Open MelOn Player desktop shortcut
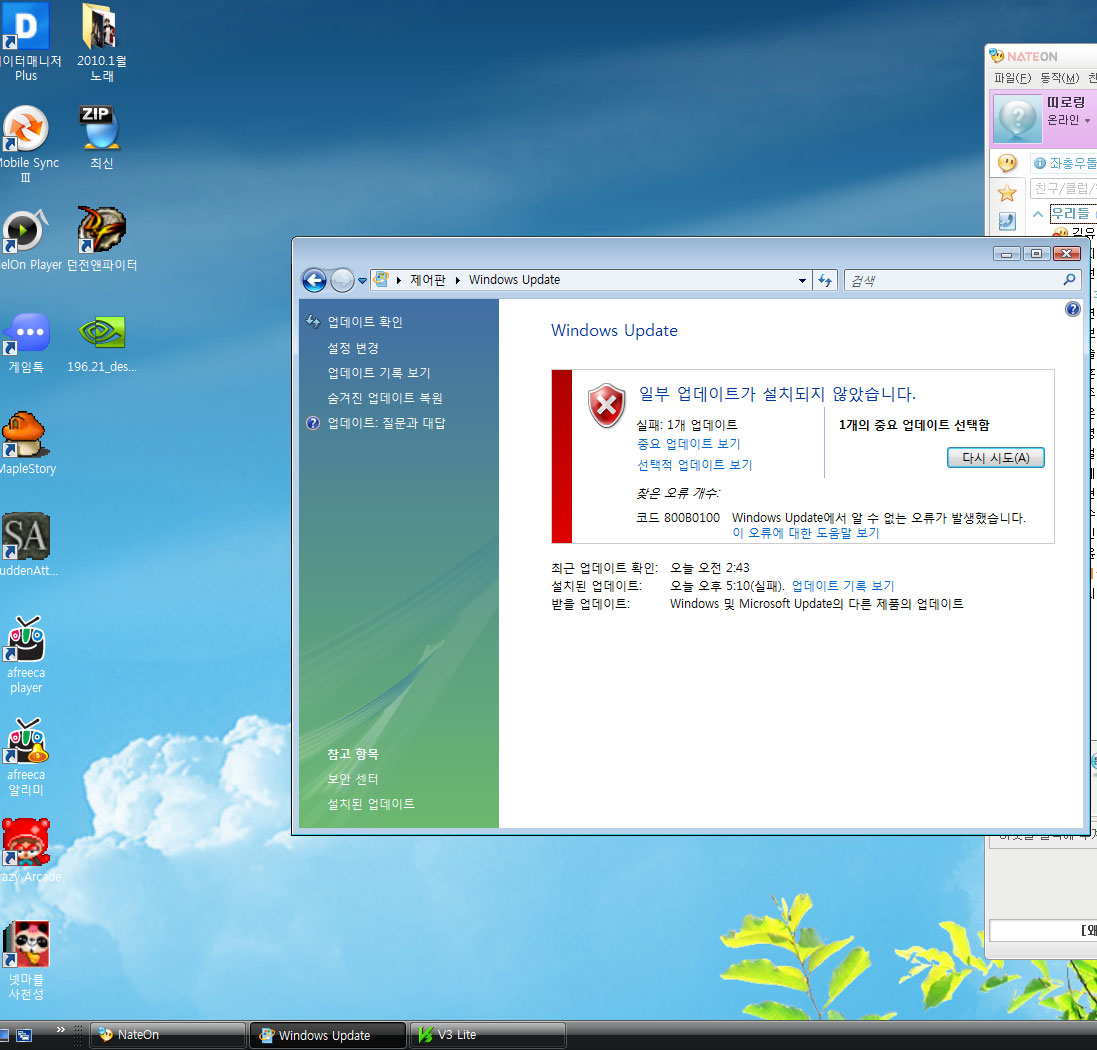1097x1050 pixels. tap(28, 239)
